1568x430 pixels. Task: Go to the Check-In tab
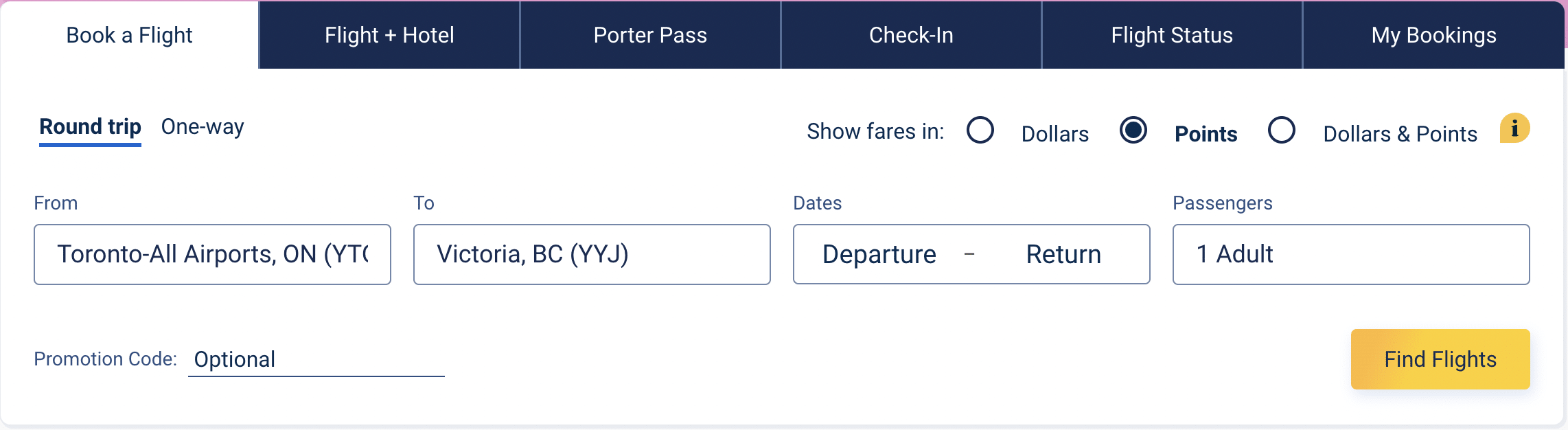pyautogui.click(x=911, y=35)
